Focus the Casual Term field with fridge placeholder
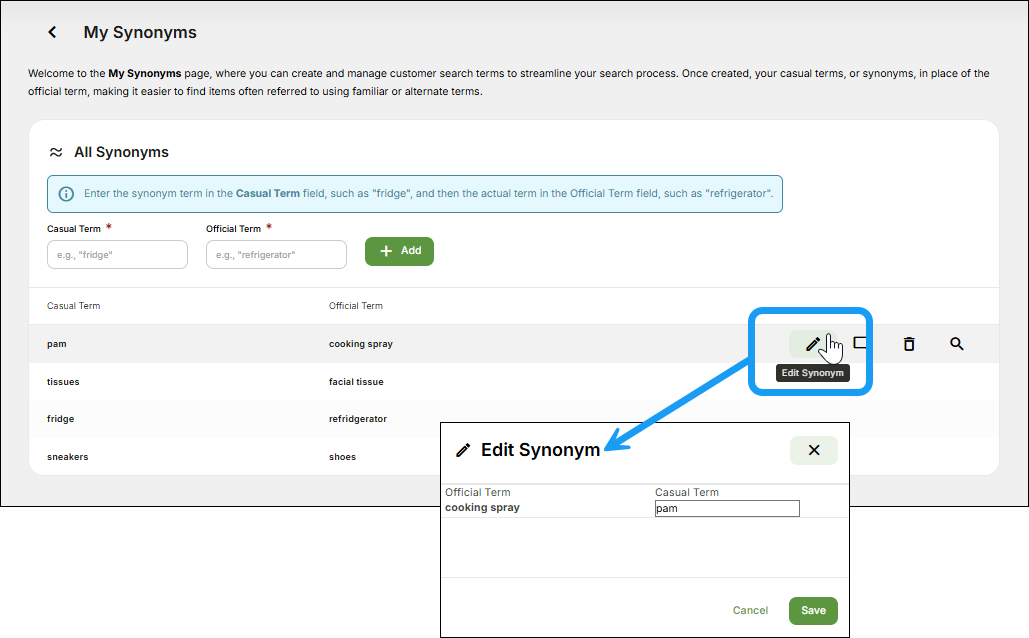The image size is (1029, 638). tap(117, 255)
